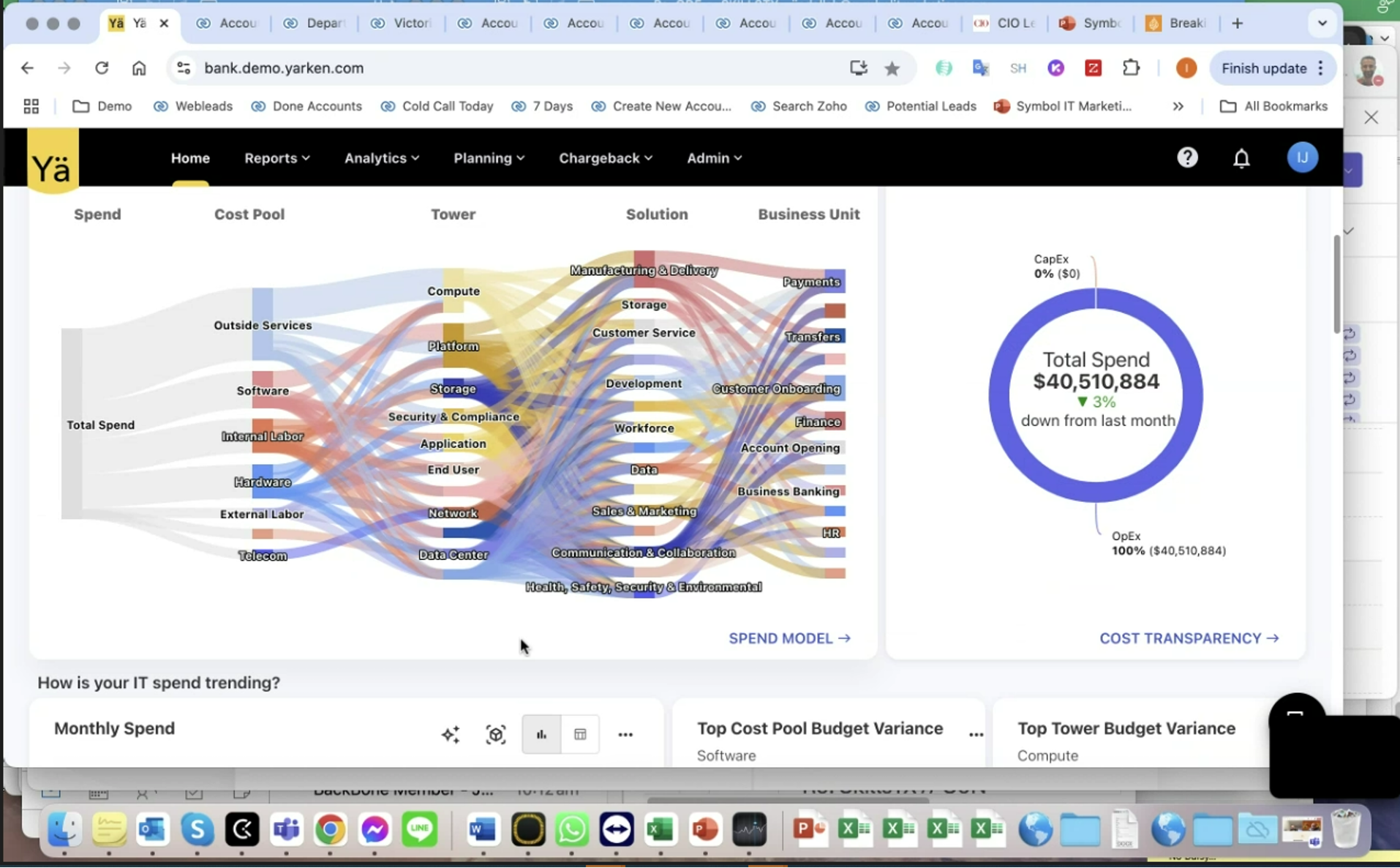Close the active Yä tab
Viewport: 1400px width, 868px height.
tap(164, 23)
